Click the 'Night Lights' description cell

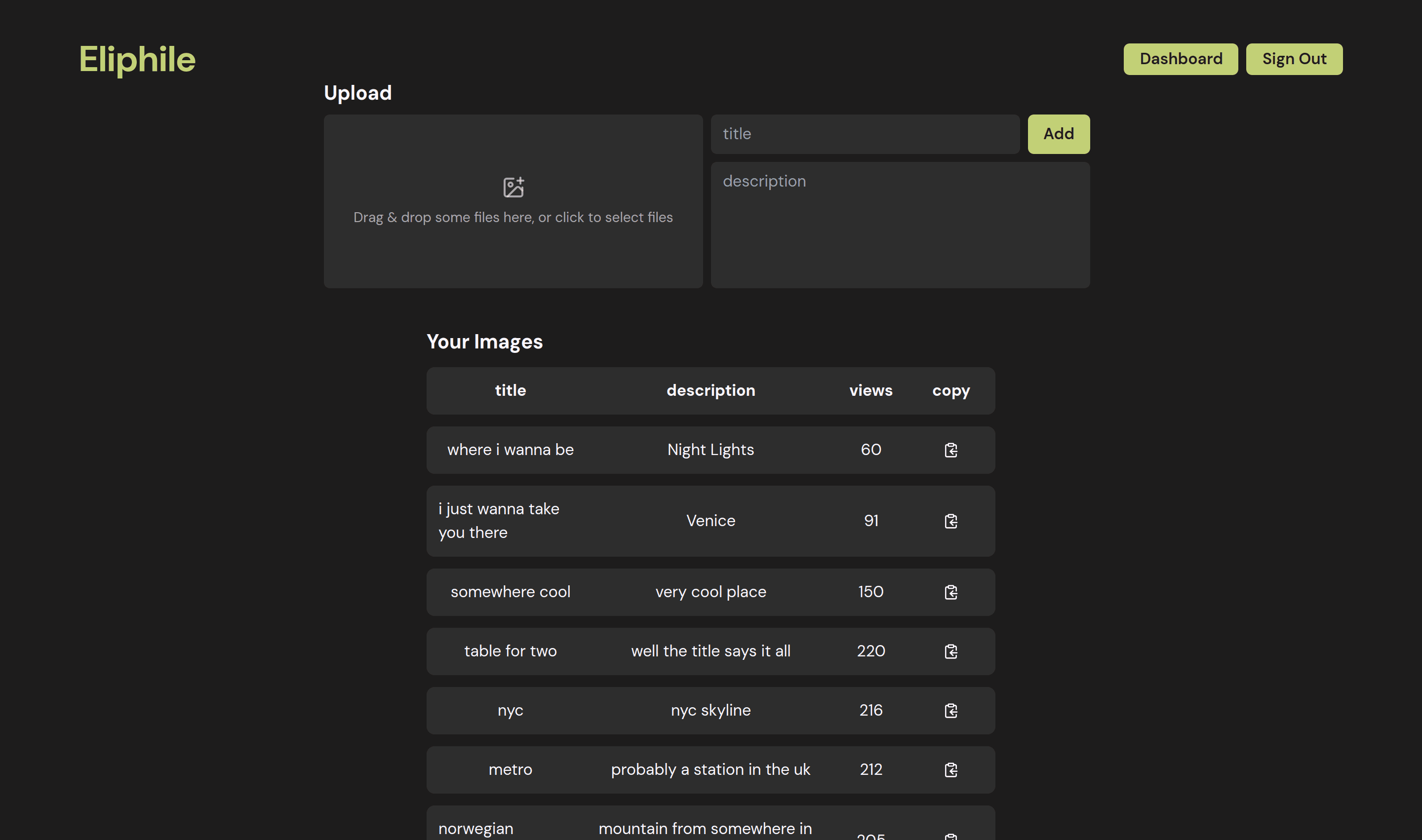pyautogui.click(x=711, y=450)
